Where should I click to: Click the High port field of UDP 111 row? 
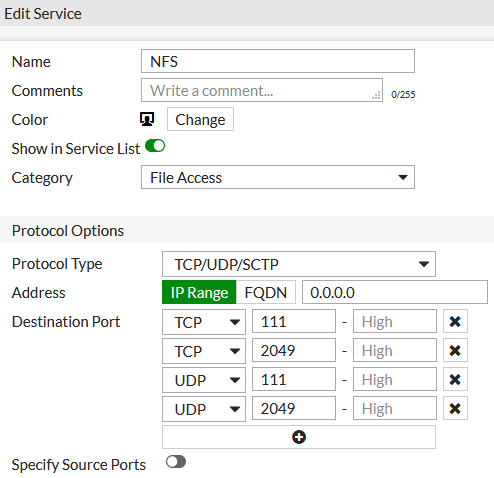pos(395,379)
